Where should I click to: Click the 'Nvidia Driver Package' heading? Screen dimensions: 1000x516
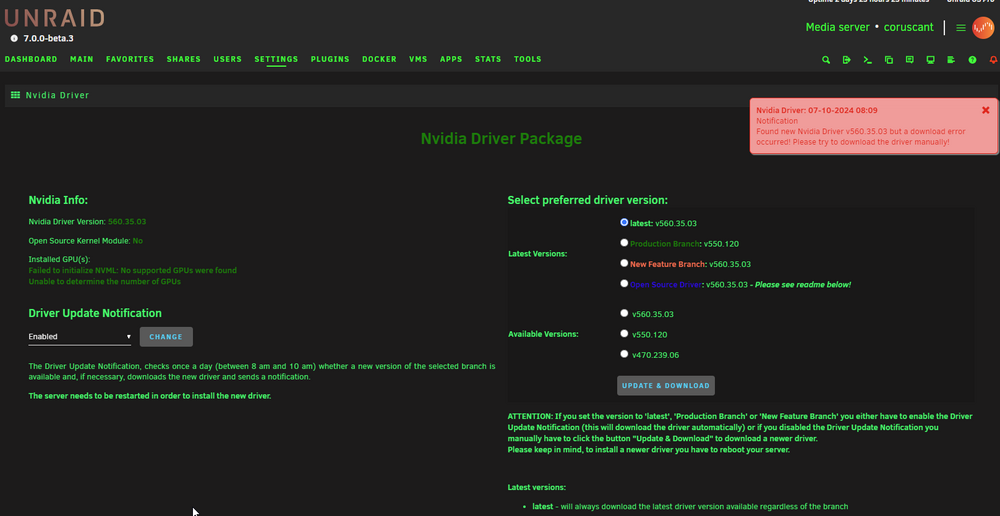(x=501, y=138)
